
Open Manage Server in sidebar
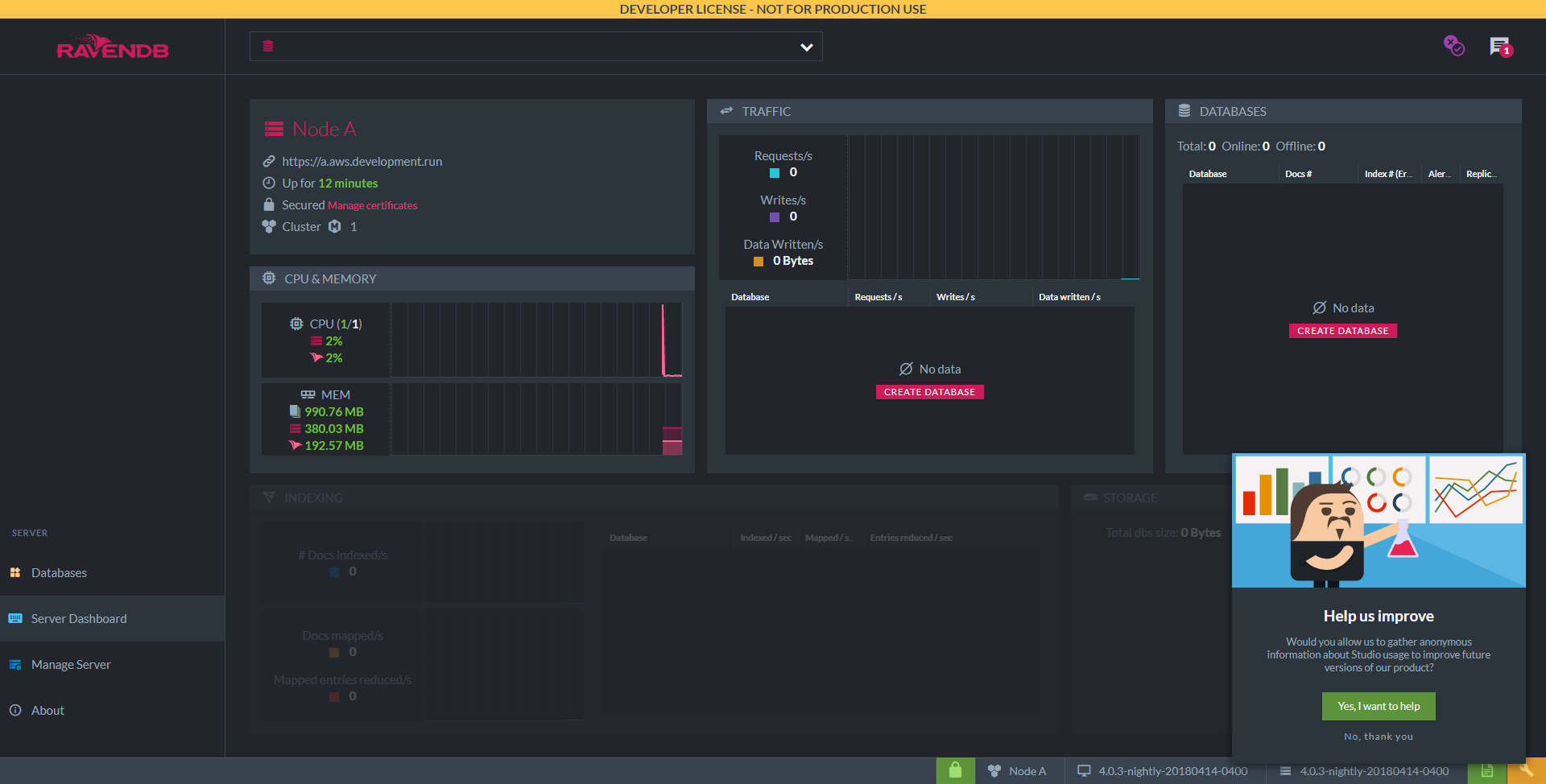click(x=112, y=664)
